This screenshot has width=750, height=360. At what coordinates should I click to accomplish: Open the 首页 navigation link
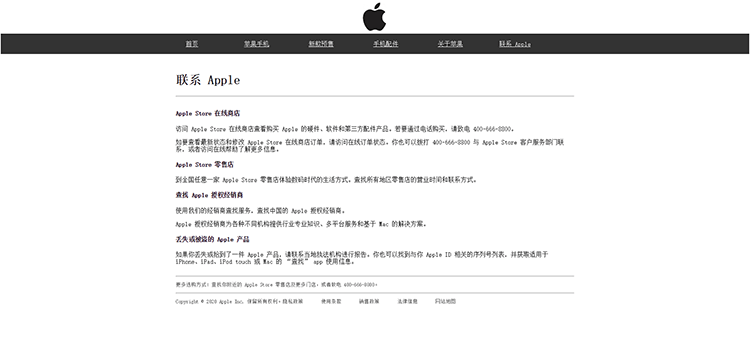(192, 44)
